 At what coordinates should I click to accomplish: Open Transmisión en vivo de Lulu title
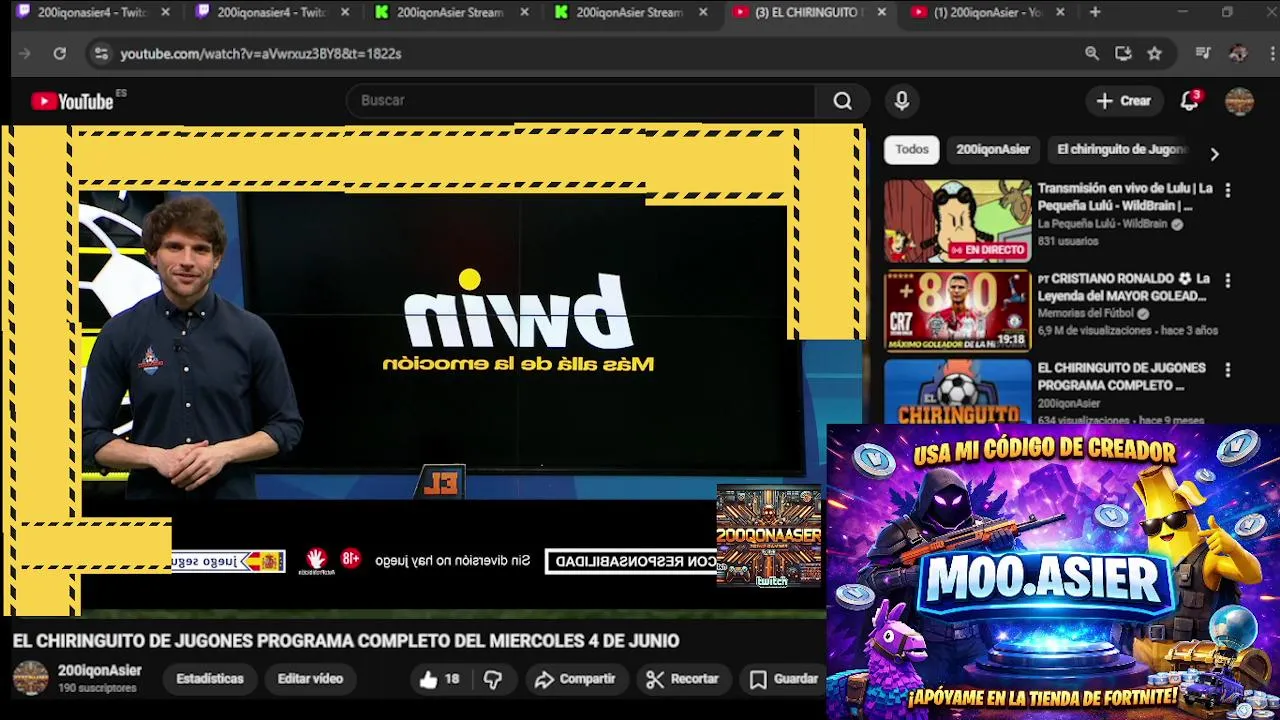pos(1125,196)
